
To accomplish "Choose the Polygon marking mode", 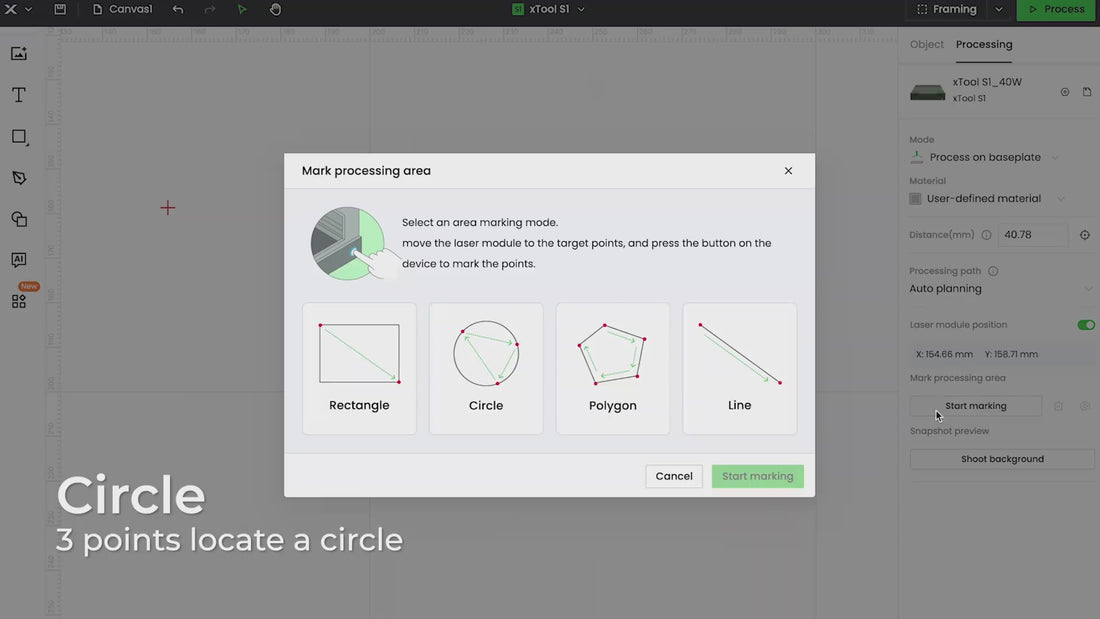I will pyautogui.click(x=613, y=369).
